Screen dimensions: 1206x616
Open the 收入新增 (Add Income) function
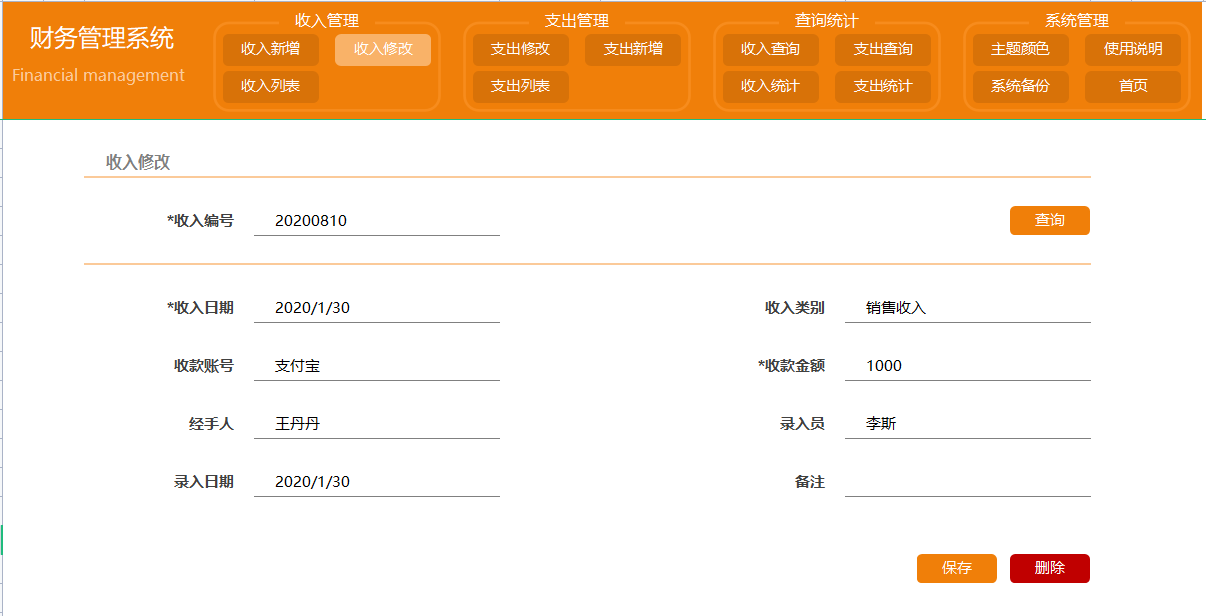pos(268,48)
